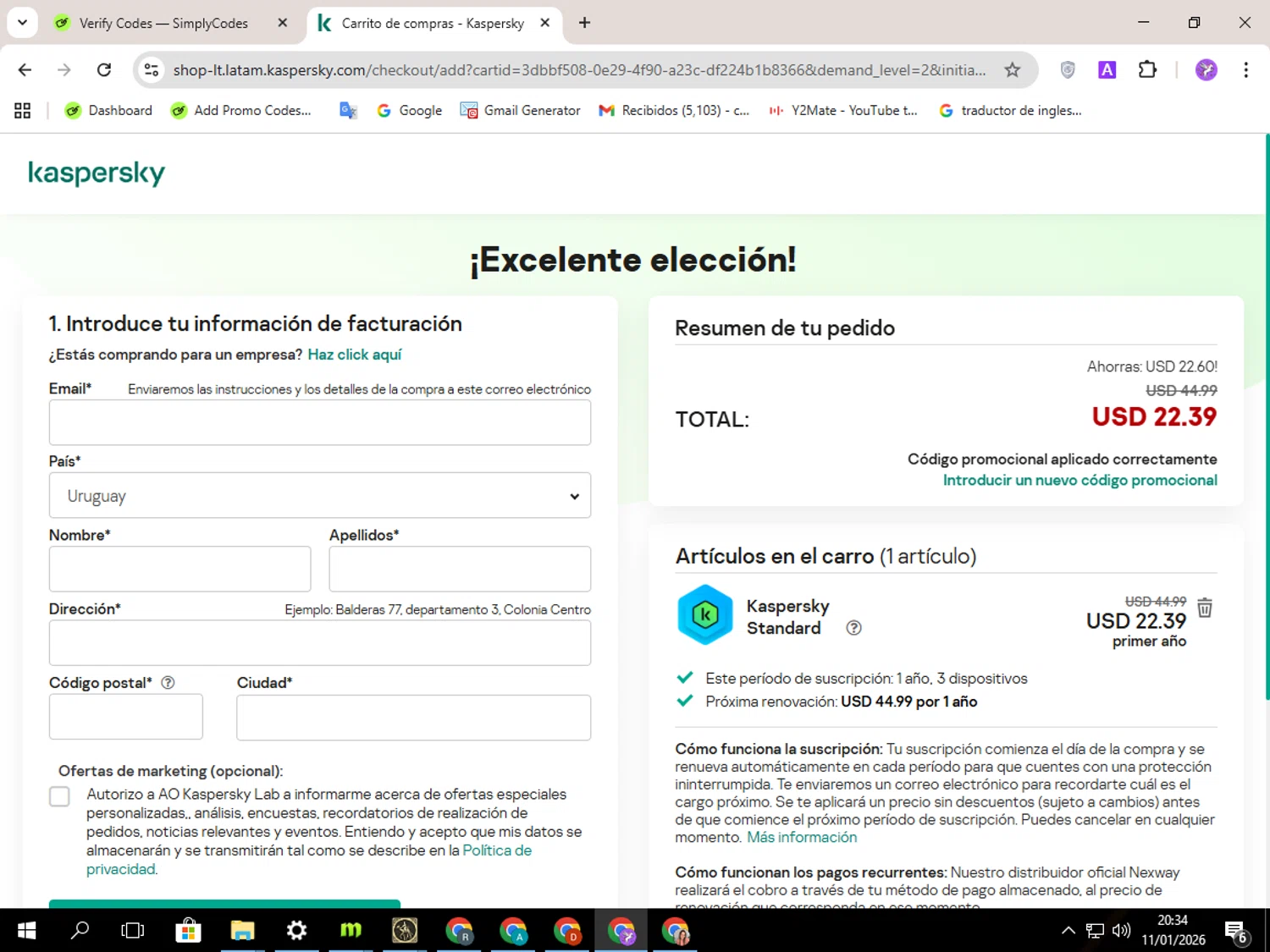Open the notification center icon
Viewport: 1270px width, 952px height.
1236,931
